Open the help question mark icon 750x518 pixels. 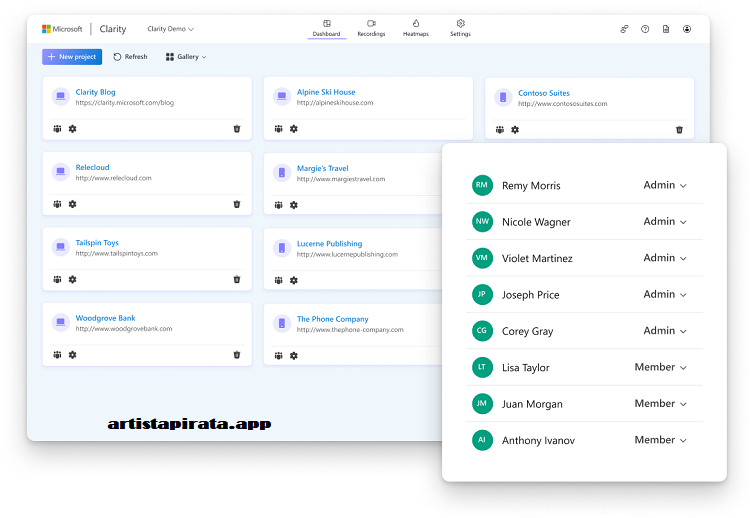(645, 29)
